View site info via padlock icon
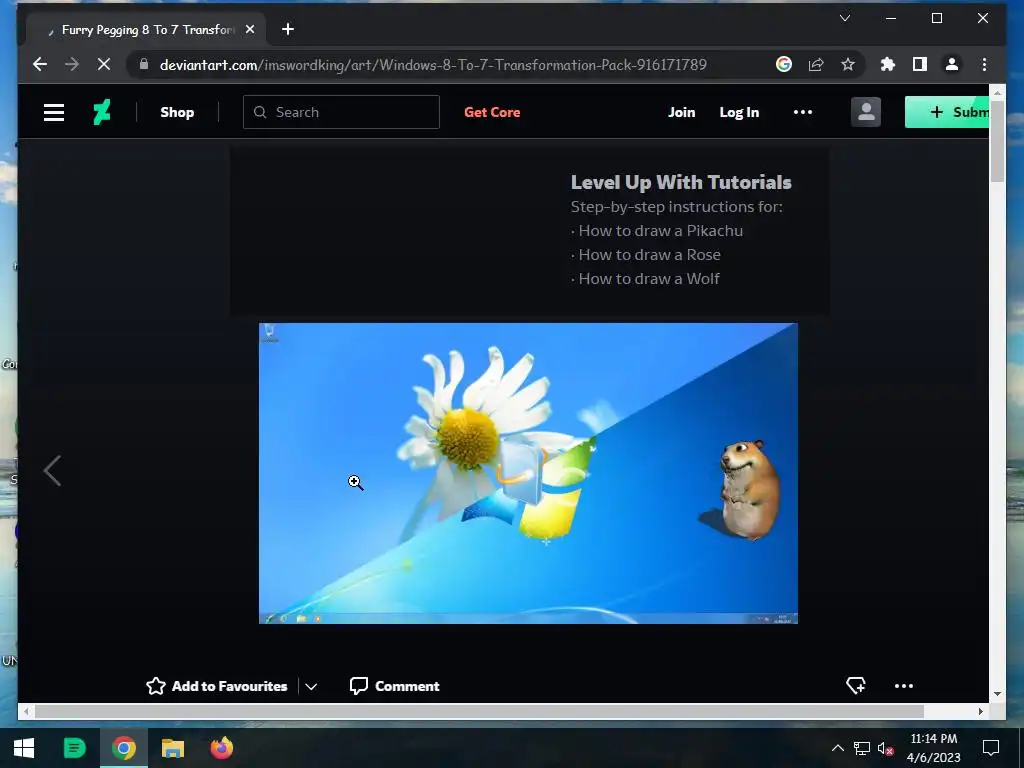 (x=144, y=64)
